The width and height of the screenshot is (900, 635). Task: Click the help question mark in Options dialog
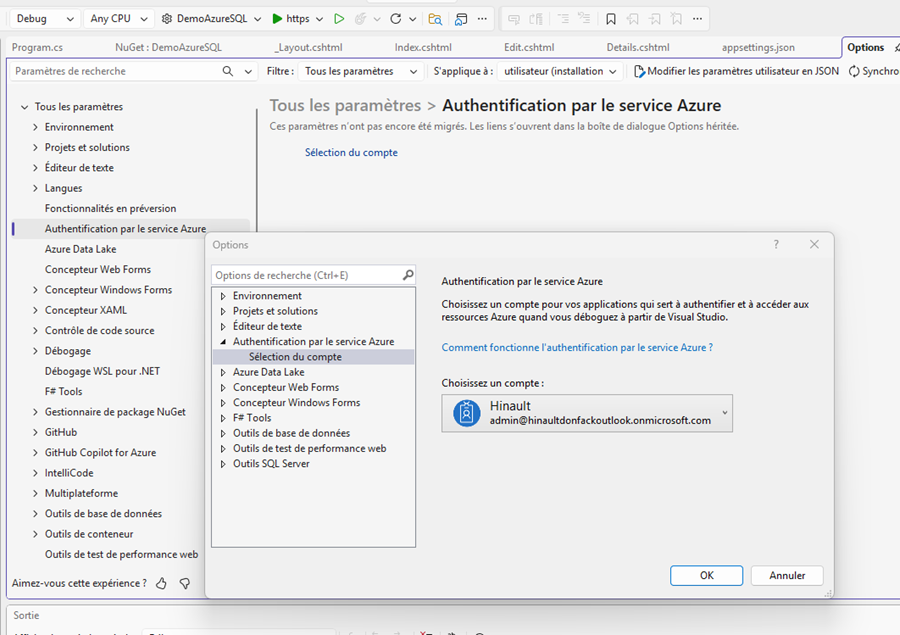coord(776,245)
